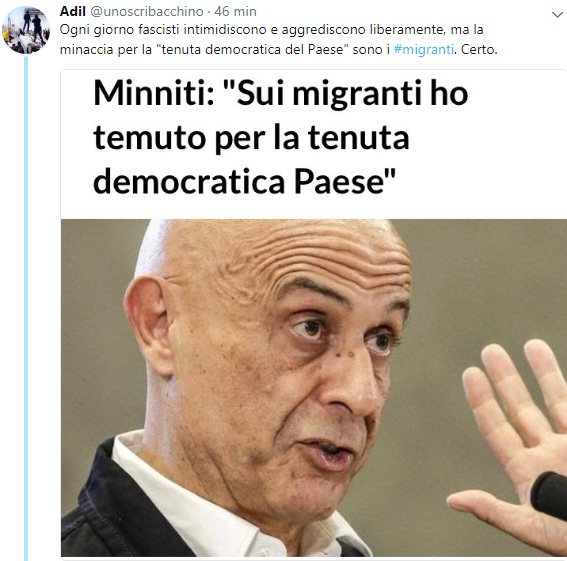Follow the #migranti hashtag link
This screenshot has width=567, height=561.
[423, 50]
